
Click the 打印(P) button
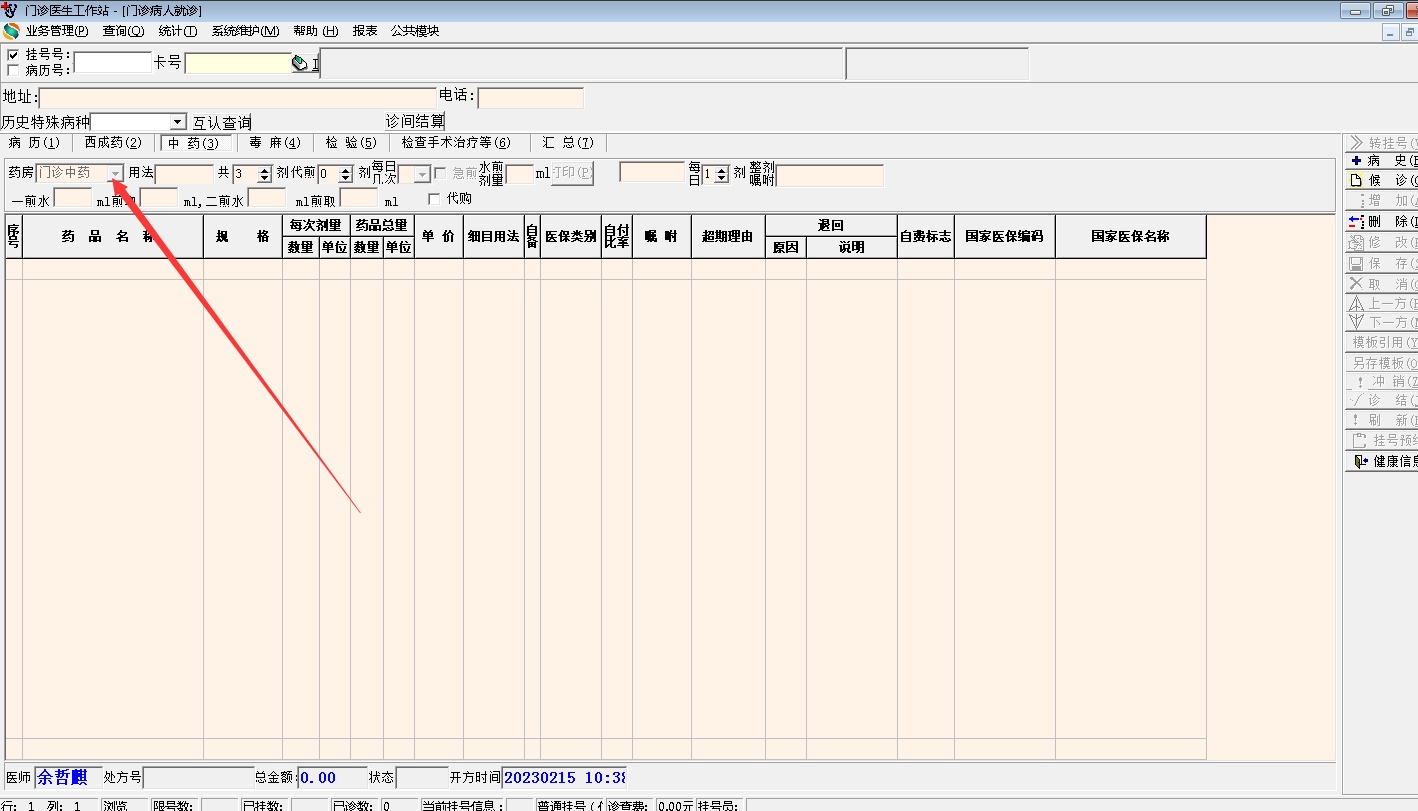pos(573,174)
